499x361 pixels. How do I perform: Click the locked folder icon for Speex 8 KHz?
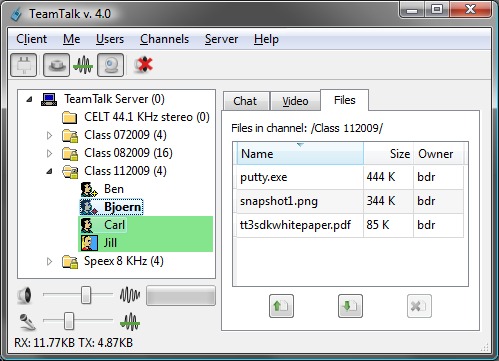70,262
